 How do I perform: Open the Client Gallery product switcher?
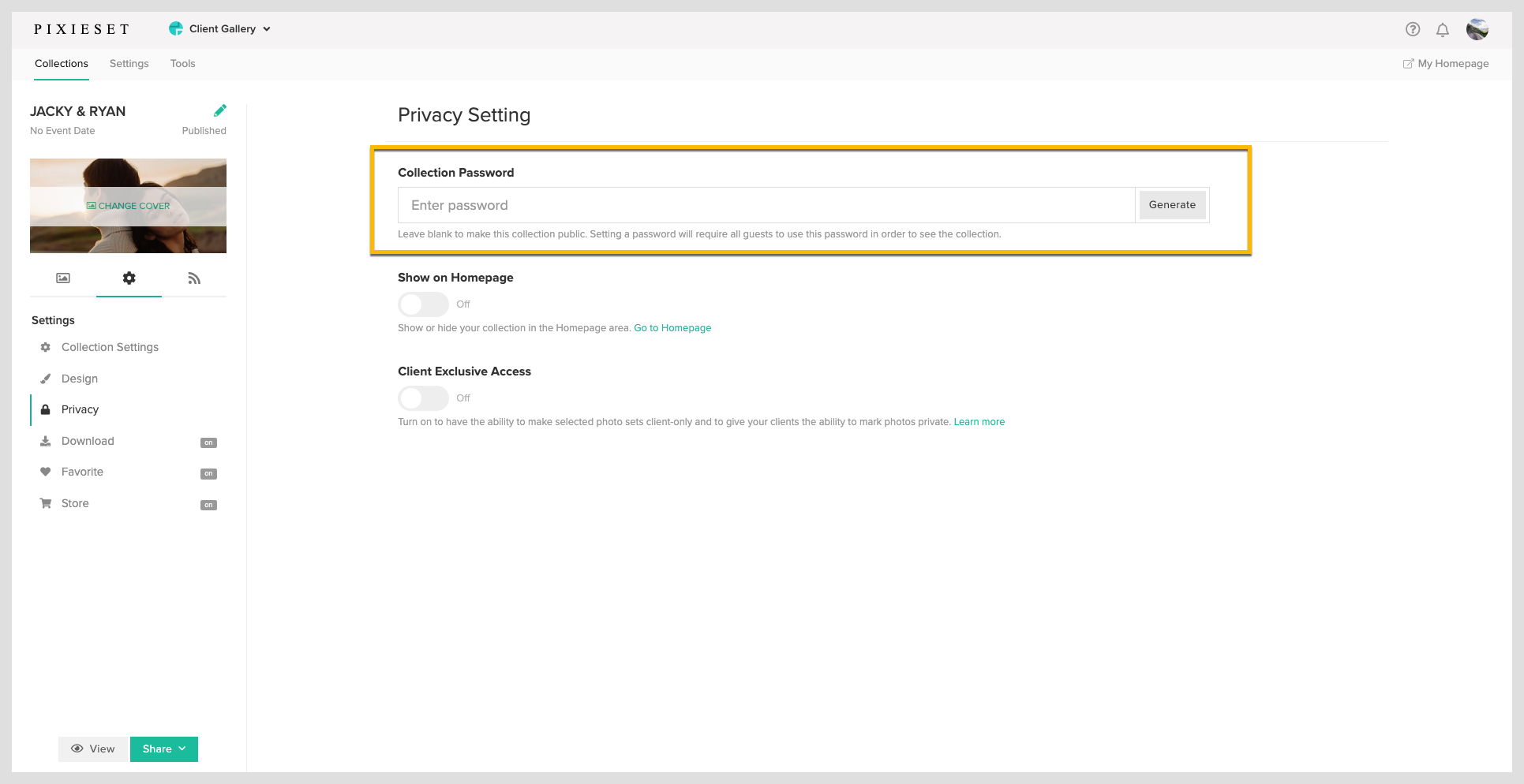tap(219, 29)
